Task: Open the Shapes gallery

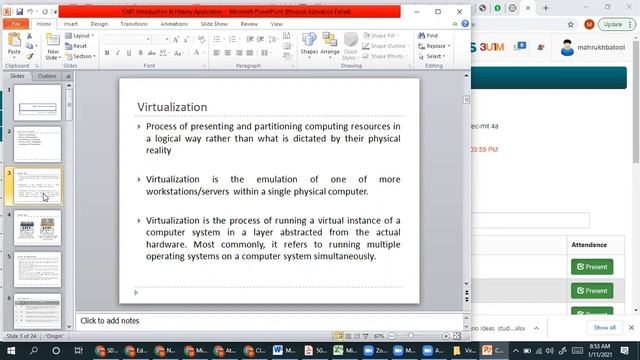Action: coord(309,44)
